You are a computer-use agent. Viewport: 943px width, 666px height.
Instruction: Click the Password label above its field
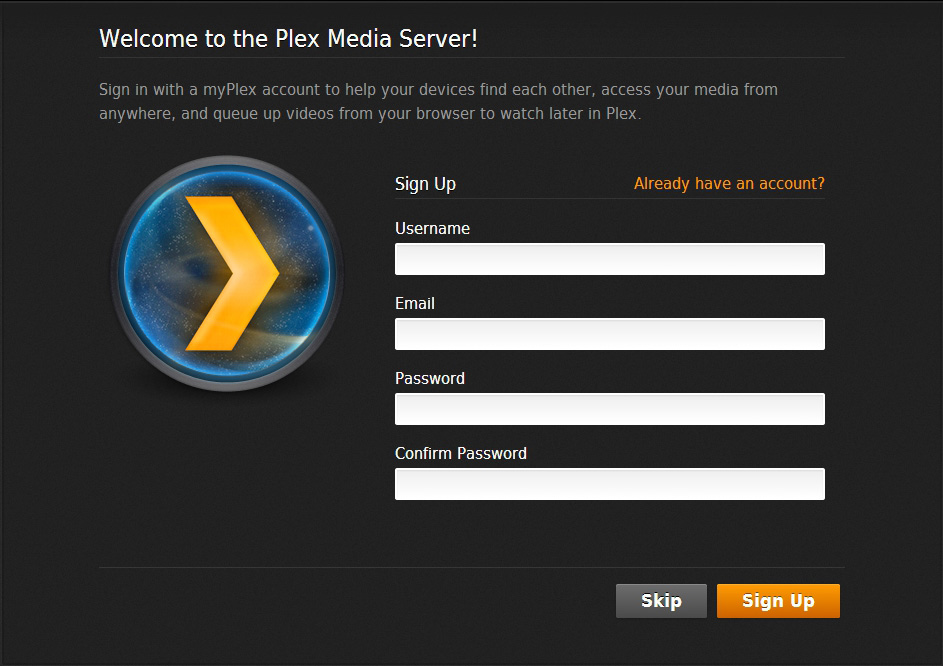[430, 379]
